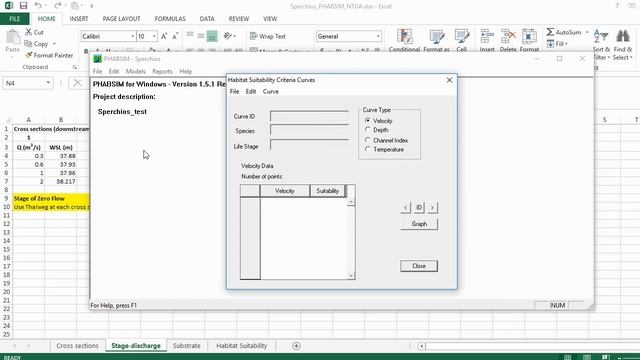The image size is (640, 360).
Task: Click the Excel horizontal scrollbar left arrow
Action: (x=421, y=346)
